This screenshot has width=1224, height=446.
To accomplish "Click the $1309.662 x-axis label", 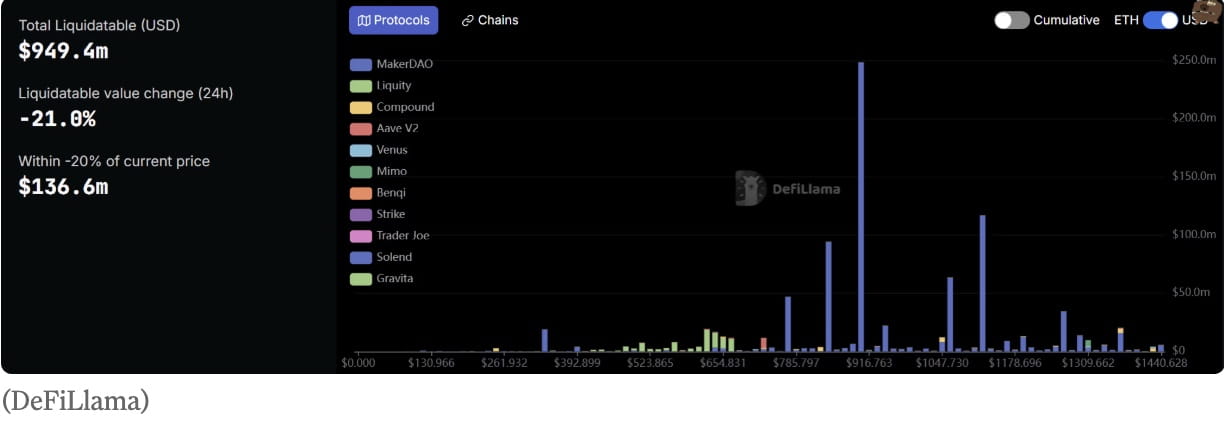I will click(x=1088, y=363).
